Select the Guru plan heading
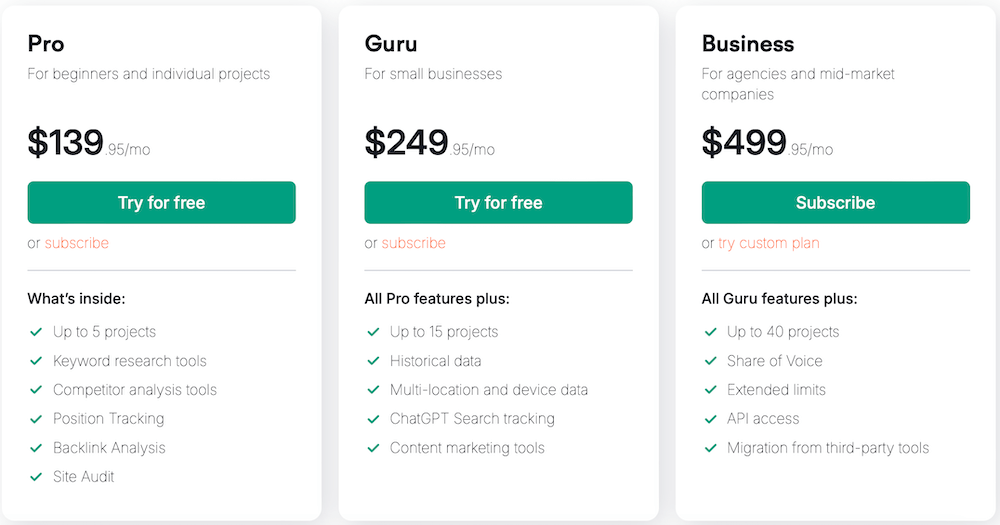Screen dimensions: 1000x525 point(391,44)
